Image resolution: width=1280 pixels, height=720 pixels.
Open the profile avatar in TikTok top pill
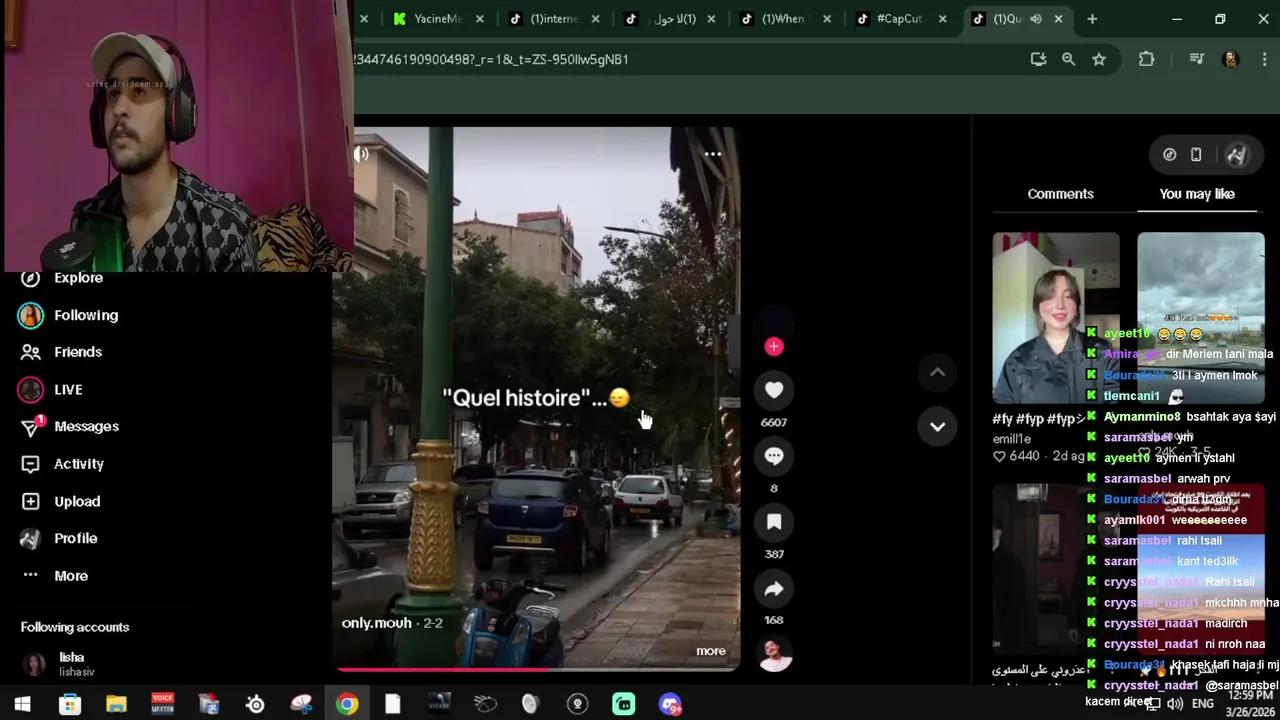1237,154
